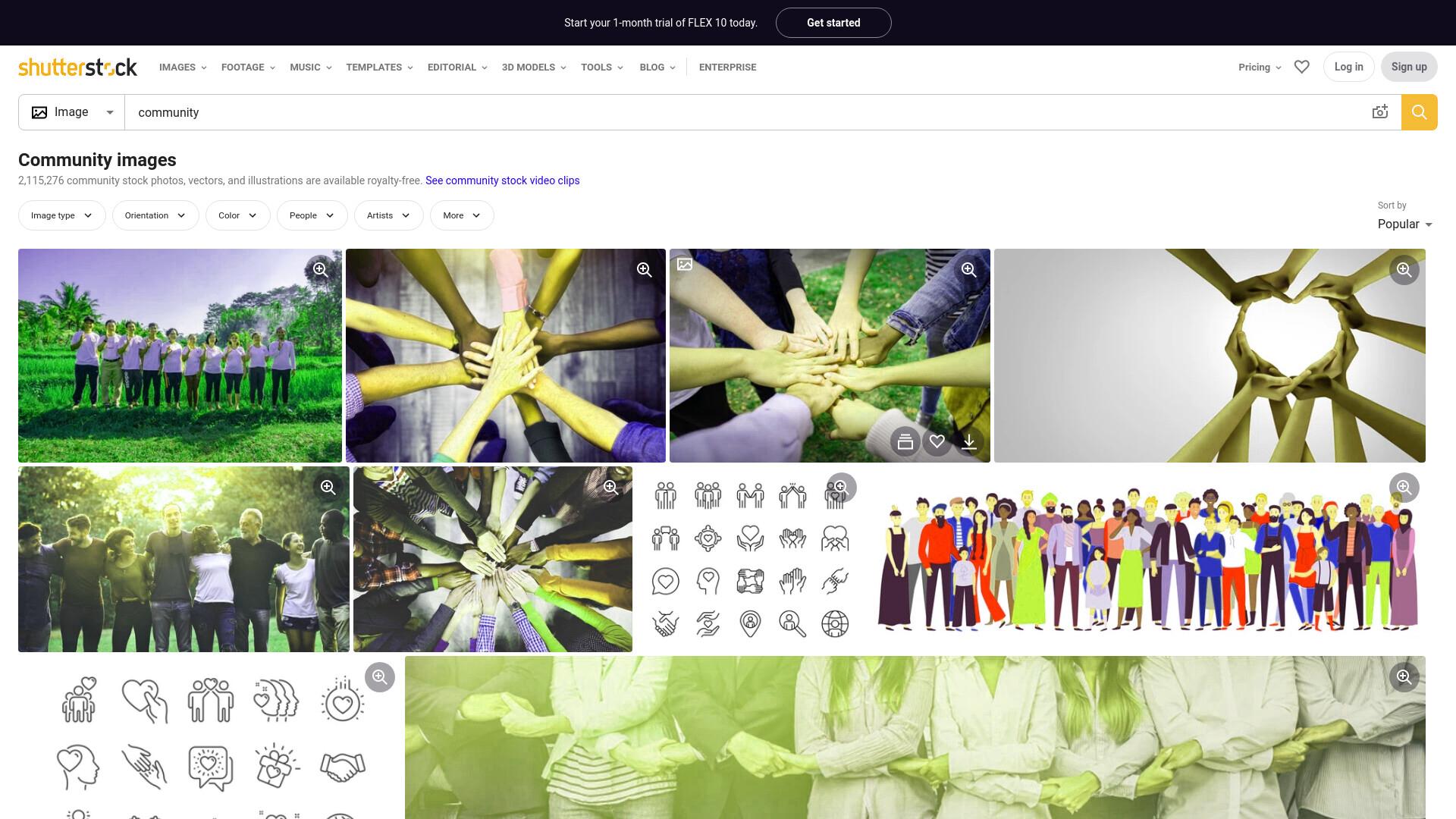Image resolution: width=1456 pixels, height=819 pixels.
Task: Click the image type badge on grass photo
Action: coord(685,265)
